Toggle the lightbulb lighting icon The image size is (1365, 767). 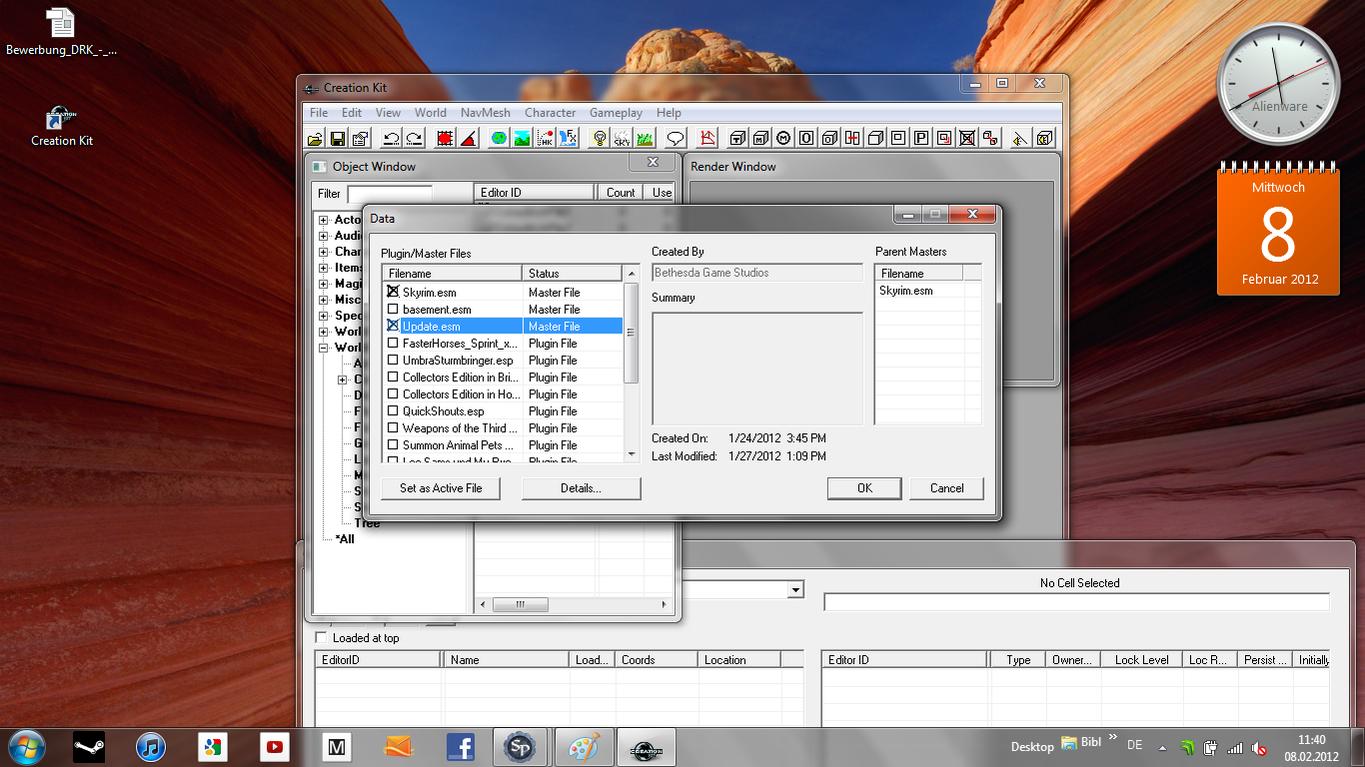coord(599,139)
